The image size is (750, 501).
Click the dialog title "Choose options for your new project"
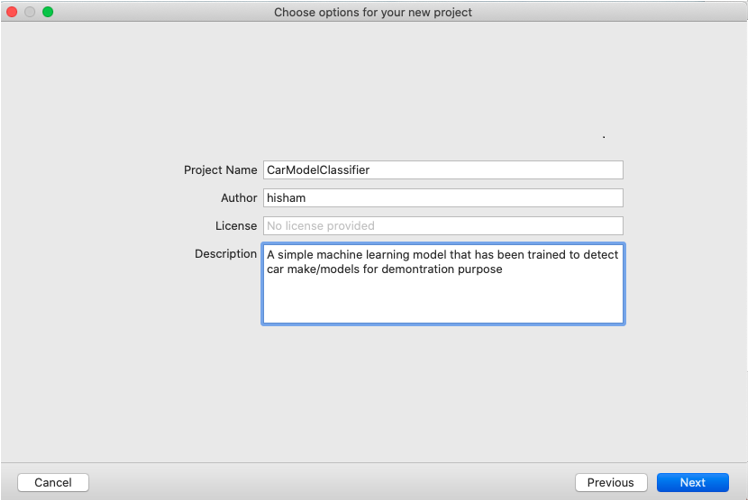click(373, 13)
